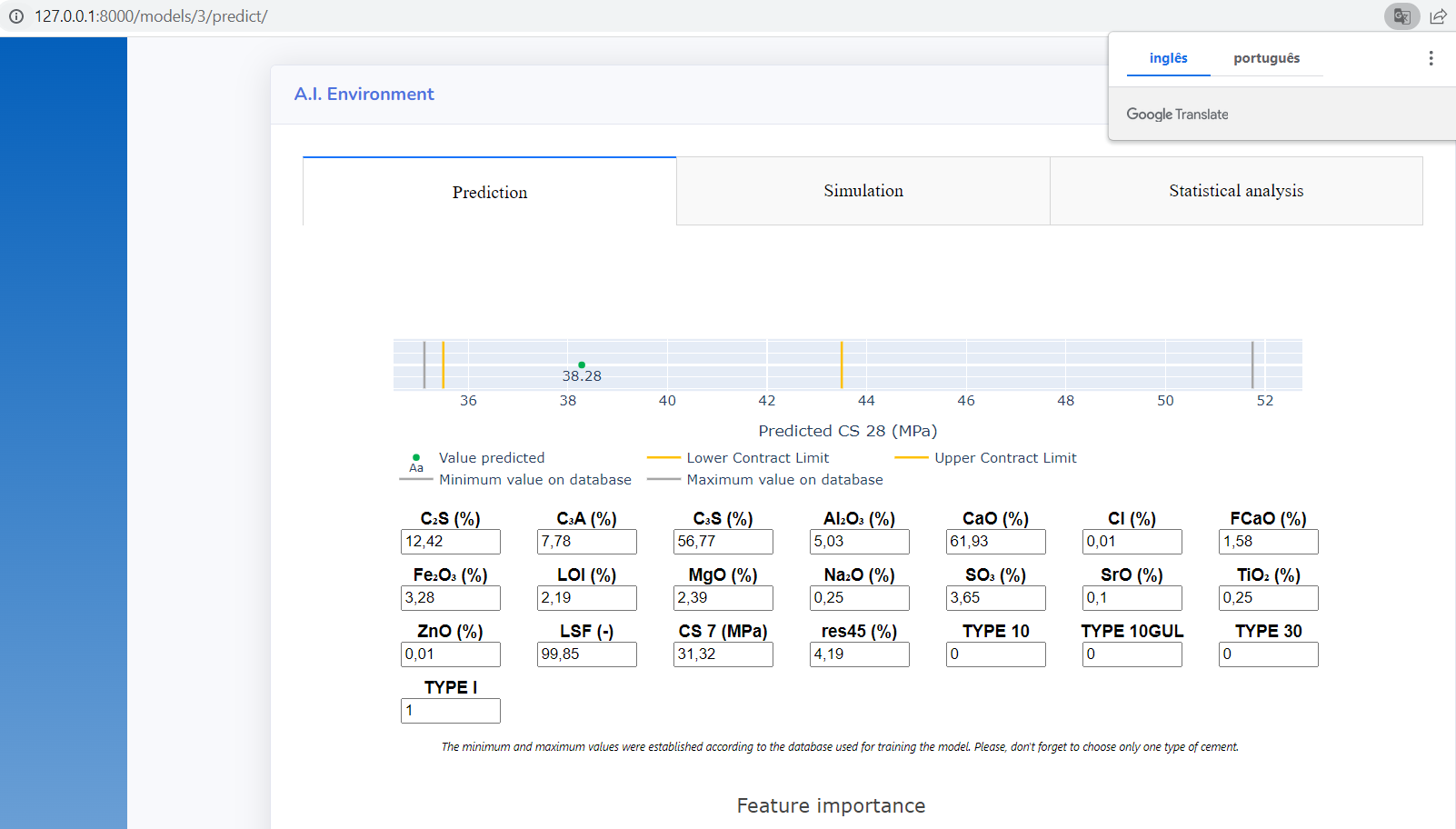Click the share page icon
The width and height of the screenshot is (1456, 829).
pos(1438,16)
